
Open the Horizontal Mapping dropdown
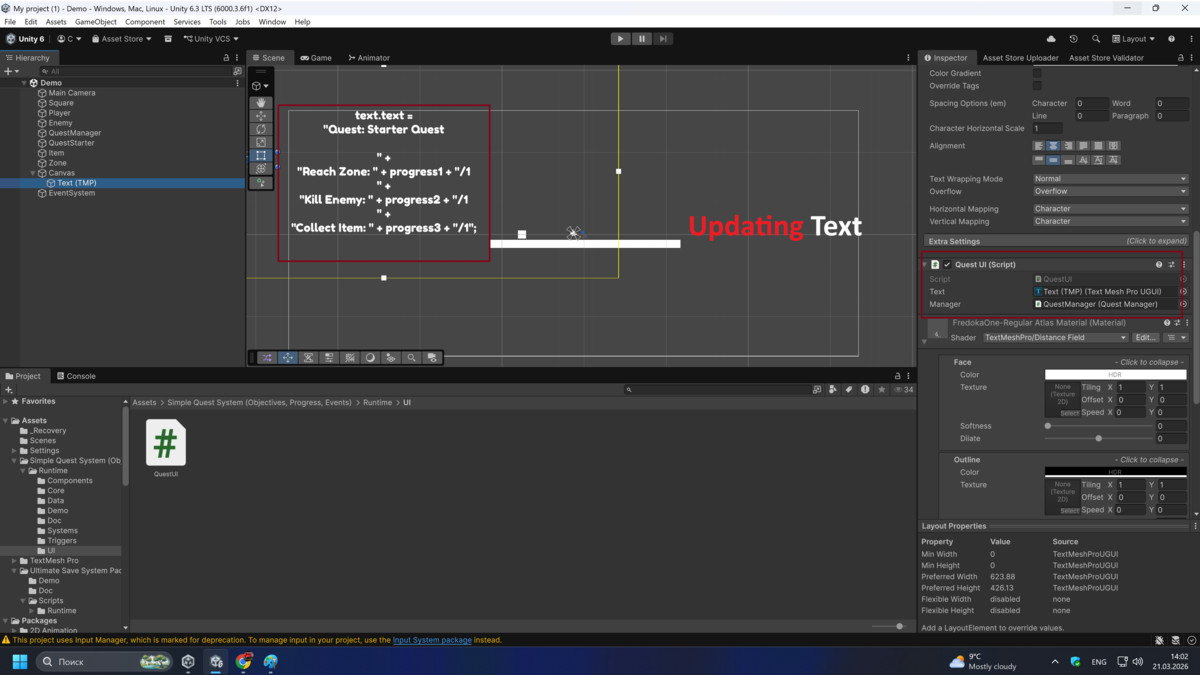point(1110,209)
